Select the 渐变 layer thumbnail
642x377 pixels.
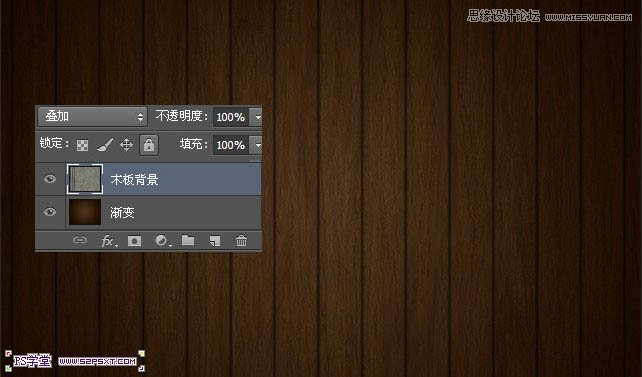(85, 212)
